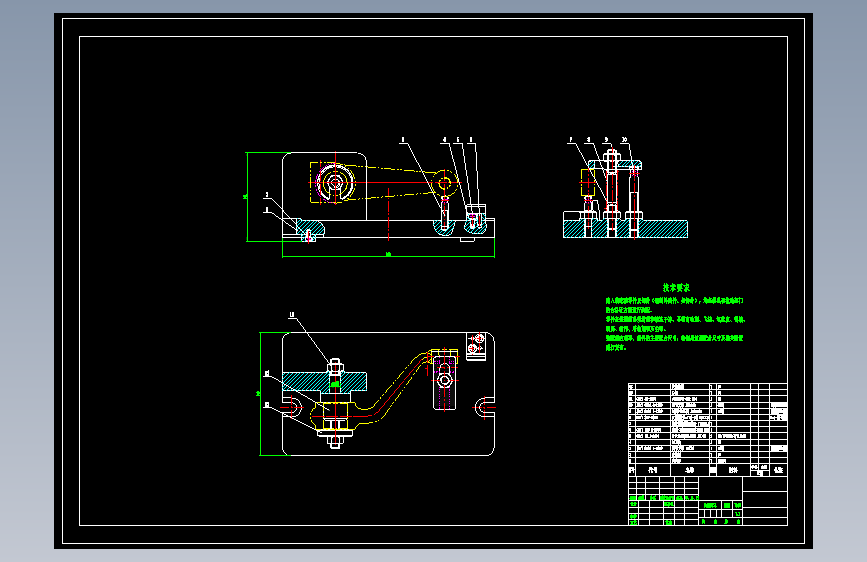Select the vertical height dimension left of front view
The height and width of the screenshot is (562, 867).
(246, 196)
